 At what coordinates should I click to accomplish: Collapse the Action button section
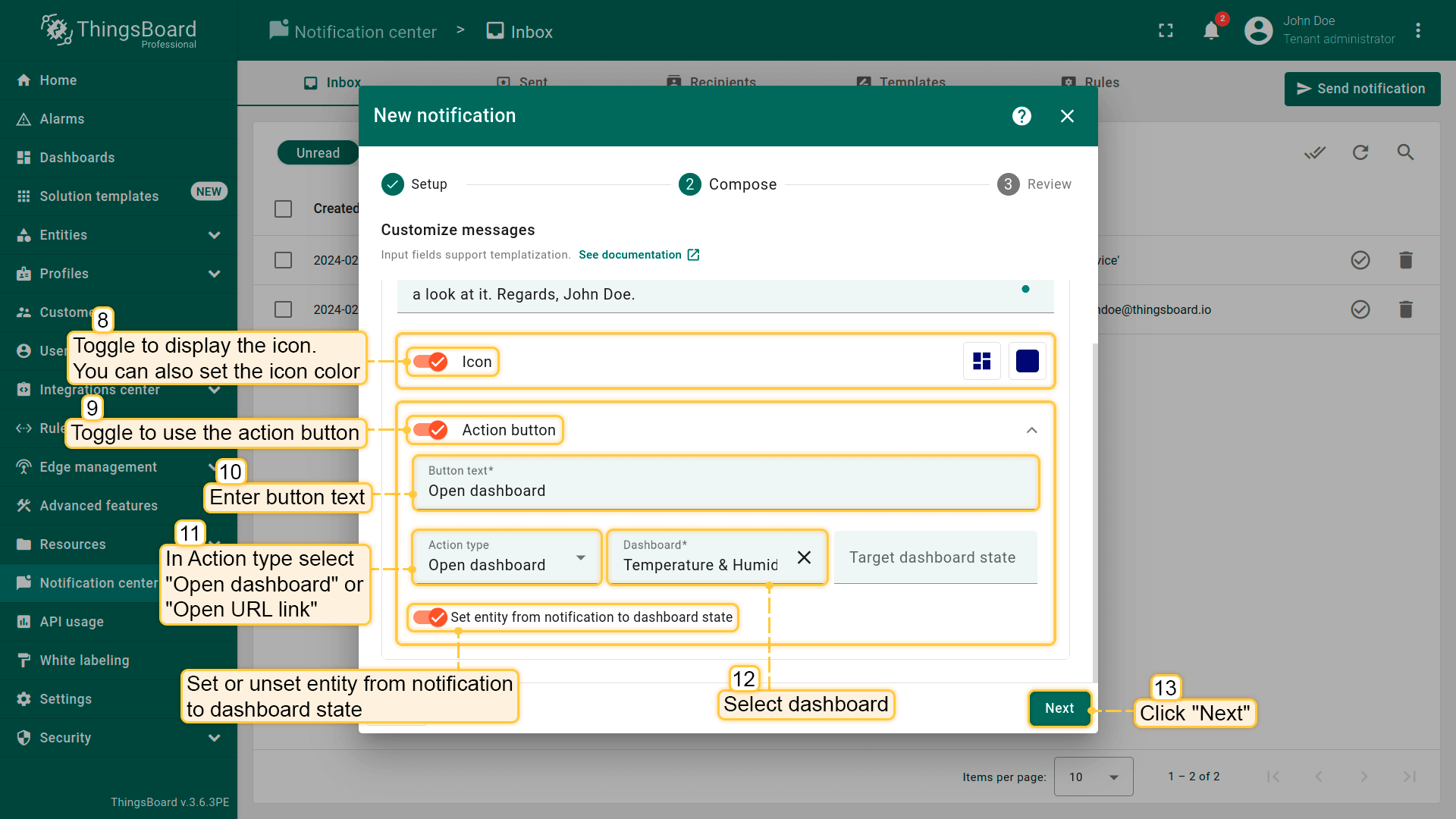1031,430
